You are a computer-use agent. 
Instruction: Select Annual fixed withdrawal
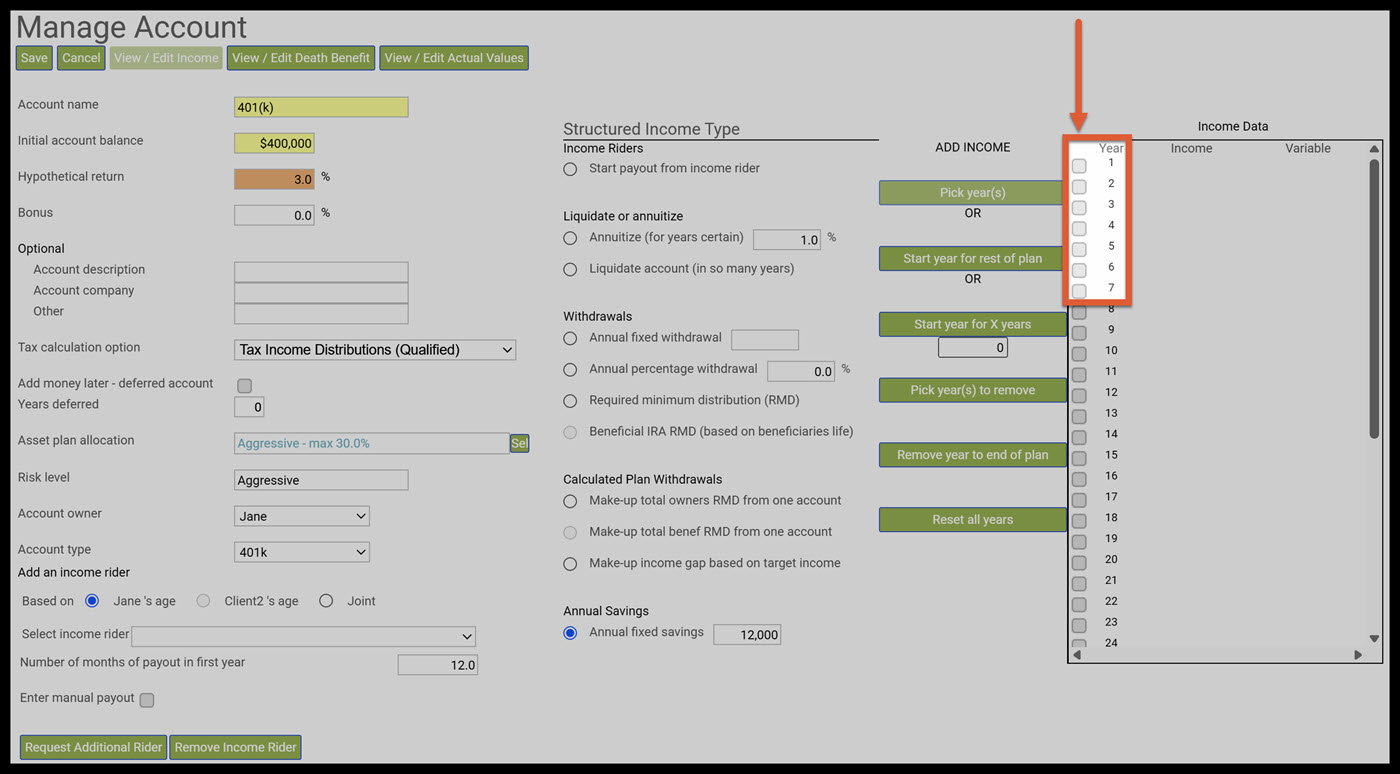pyautogui.click(x=570, y=338)
